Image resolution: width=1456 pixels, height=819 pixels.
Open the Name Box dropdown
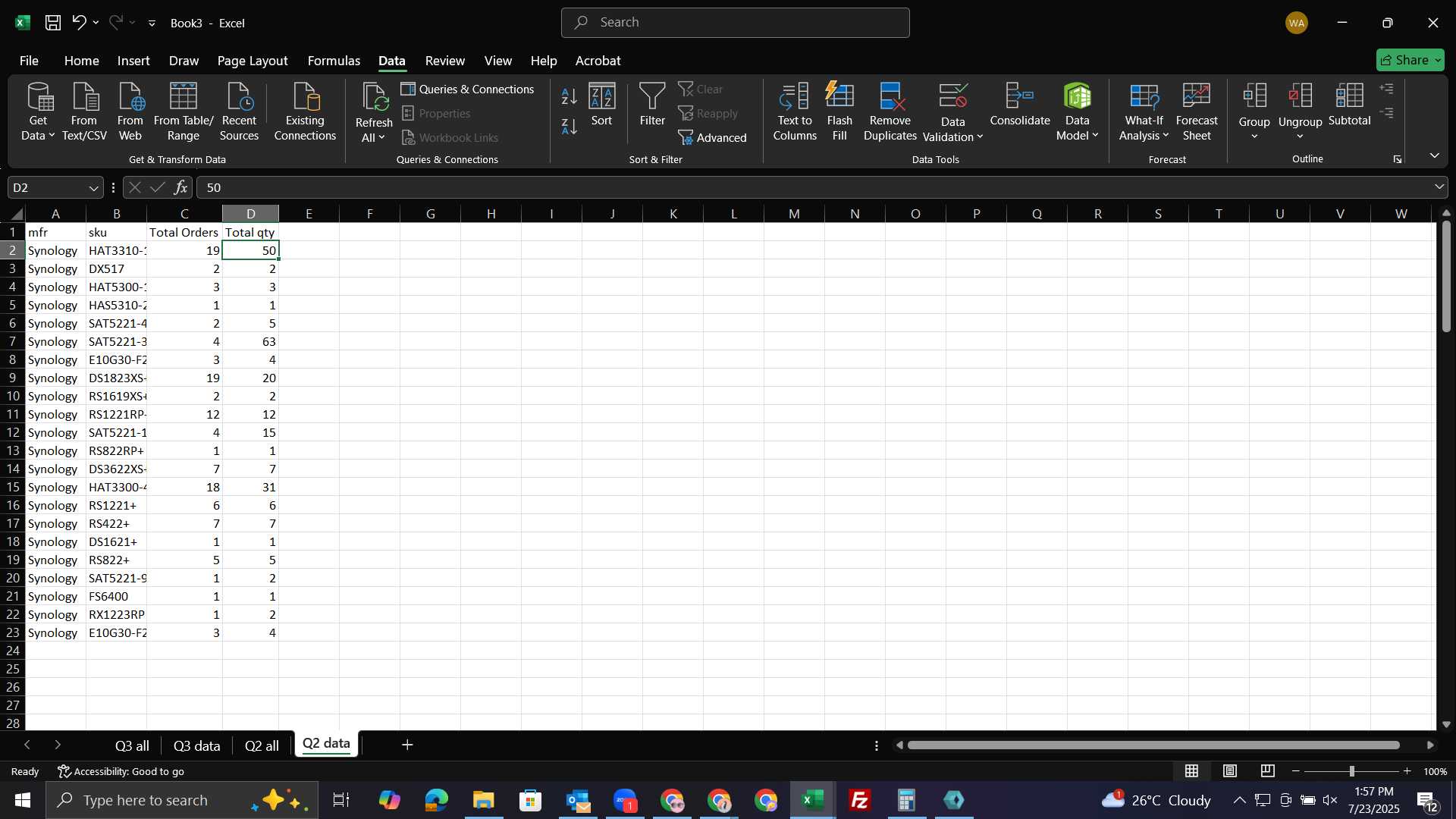tap(93, 188)
